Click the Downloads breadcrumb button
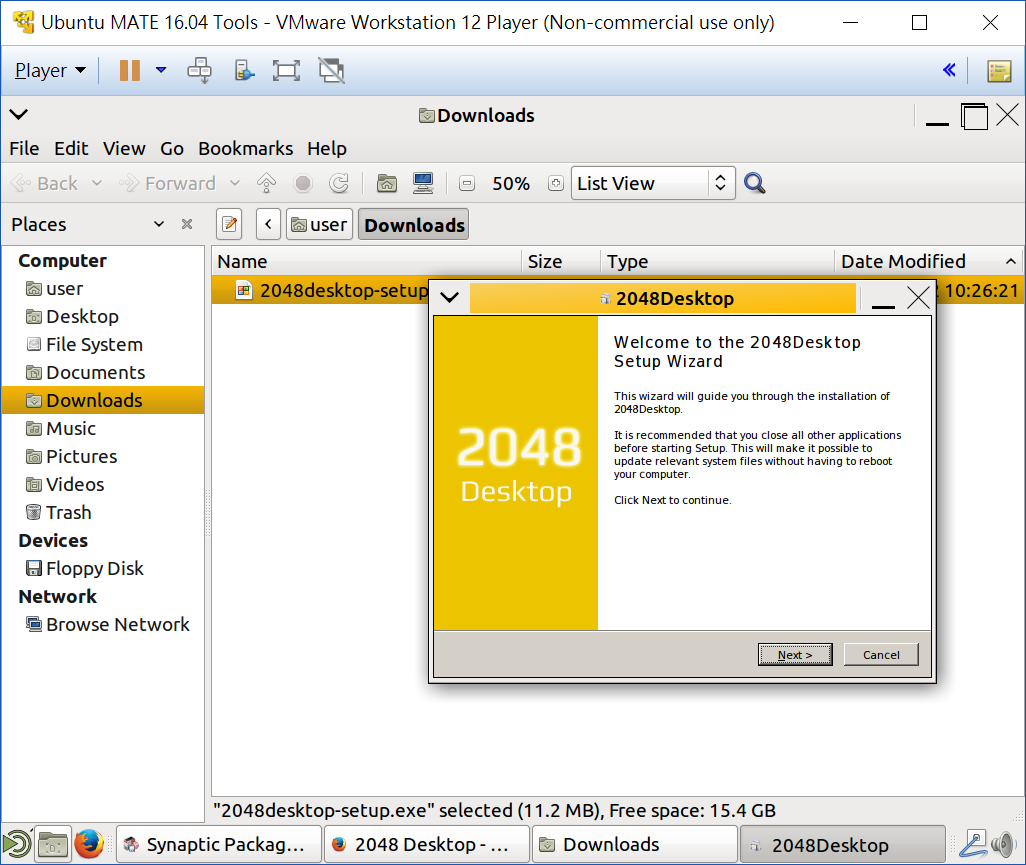 click(414, 224)
